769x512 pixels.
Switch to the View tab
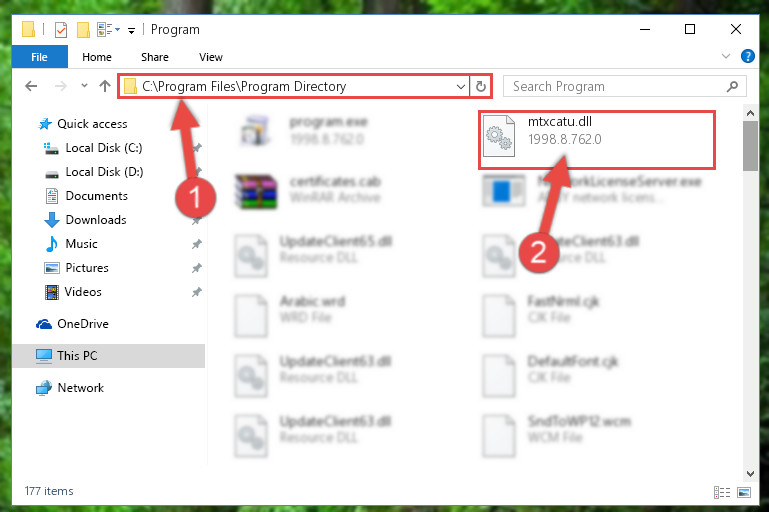(x=211, y=57)
